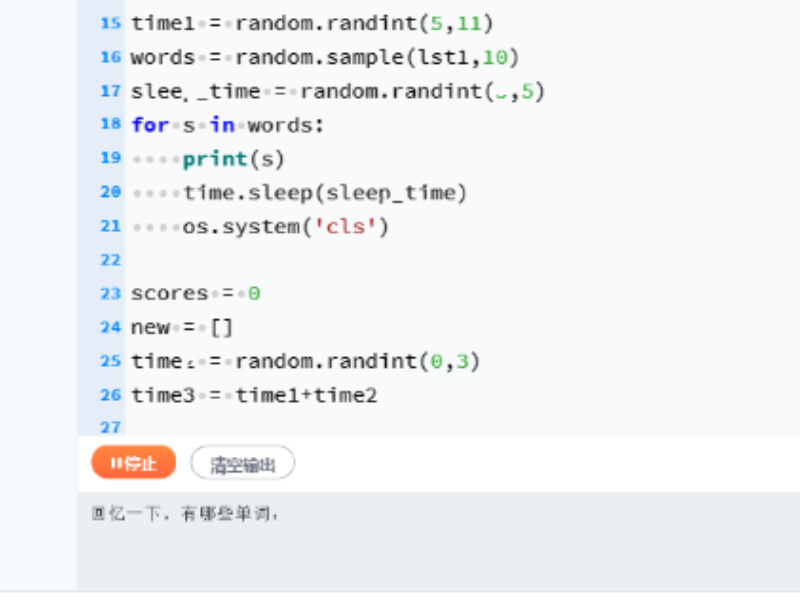Click the pause icon inside 停止 button
The width and height of the screenshot is (800, 600).
pyautogui.click(x=116, y=463)
